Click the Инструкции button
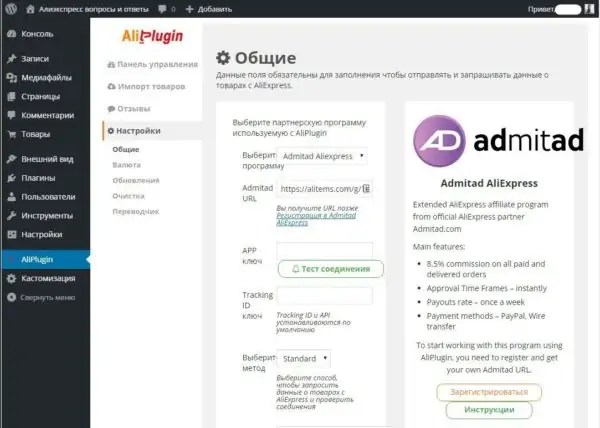Image resolution: width=600 pixels, height=428 pixels. coord(489,410)
